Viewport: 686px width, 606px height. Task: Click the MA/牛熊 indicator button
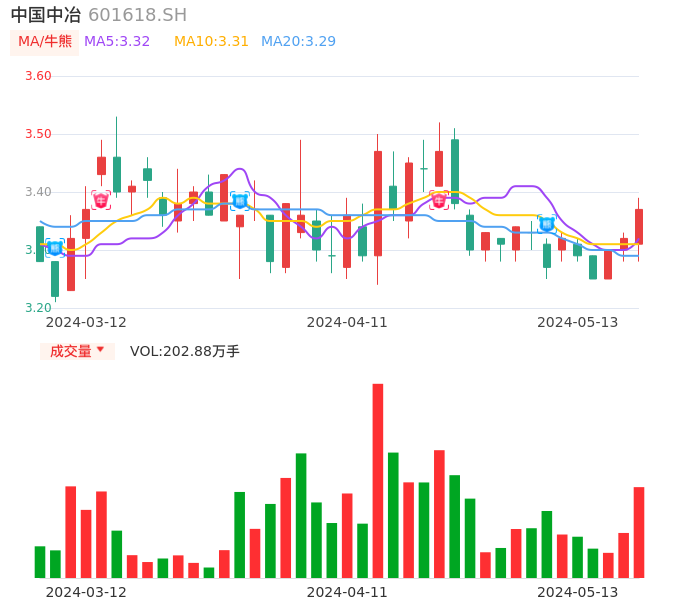coord(44,42)
